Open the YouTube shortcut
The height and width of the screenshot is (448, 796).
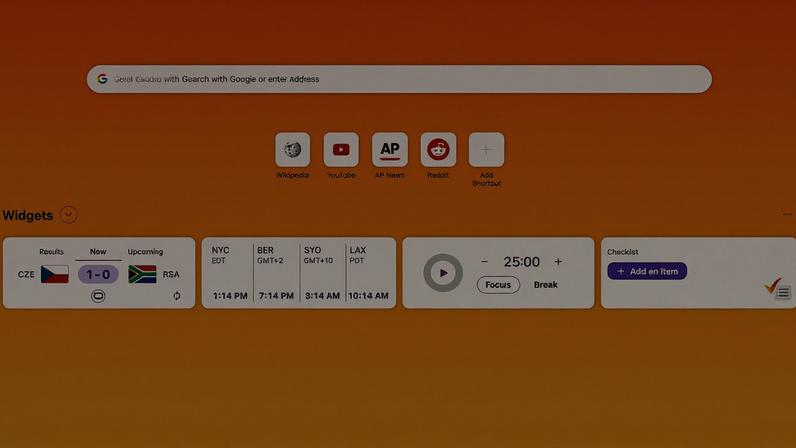point(341,150)
